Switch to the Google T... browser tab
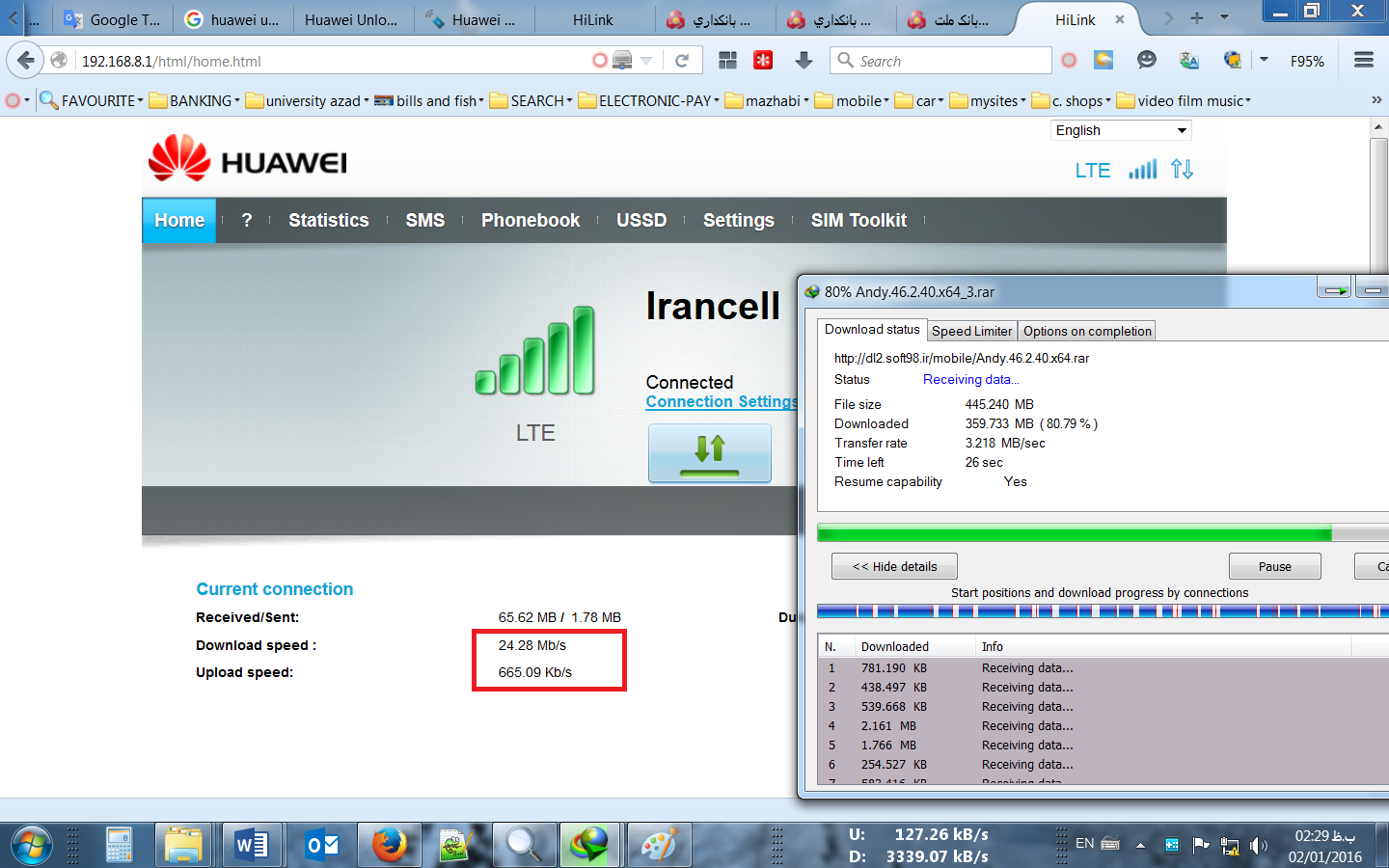The image size is (1389, 868). point(113,19)
